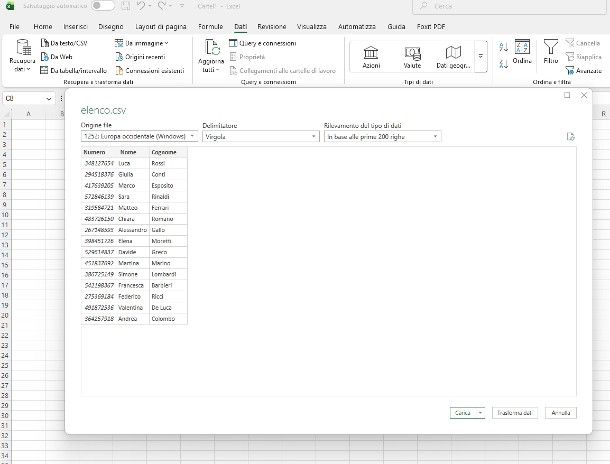This screenshot has width=610, height=464.
Task: Choose Da testo/CSV import option
Action: (x=64, y=43)
